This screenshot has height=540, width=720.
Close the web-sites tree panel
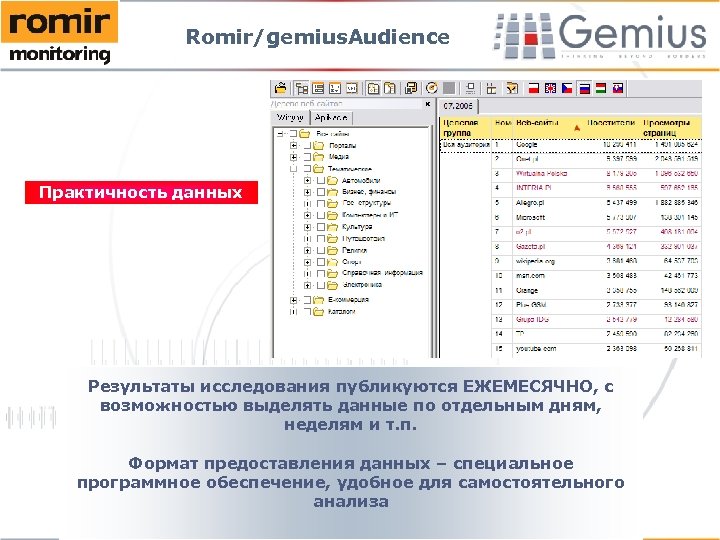(x=428, y=104)
